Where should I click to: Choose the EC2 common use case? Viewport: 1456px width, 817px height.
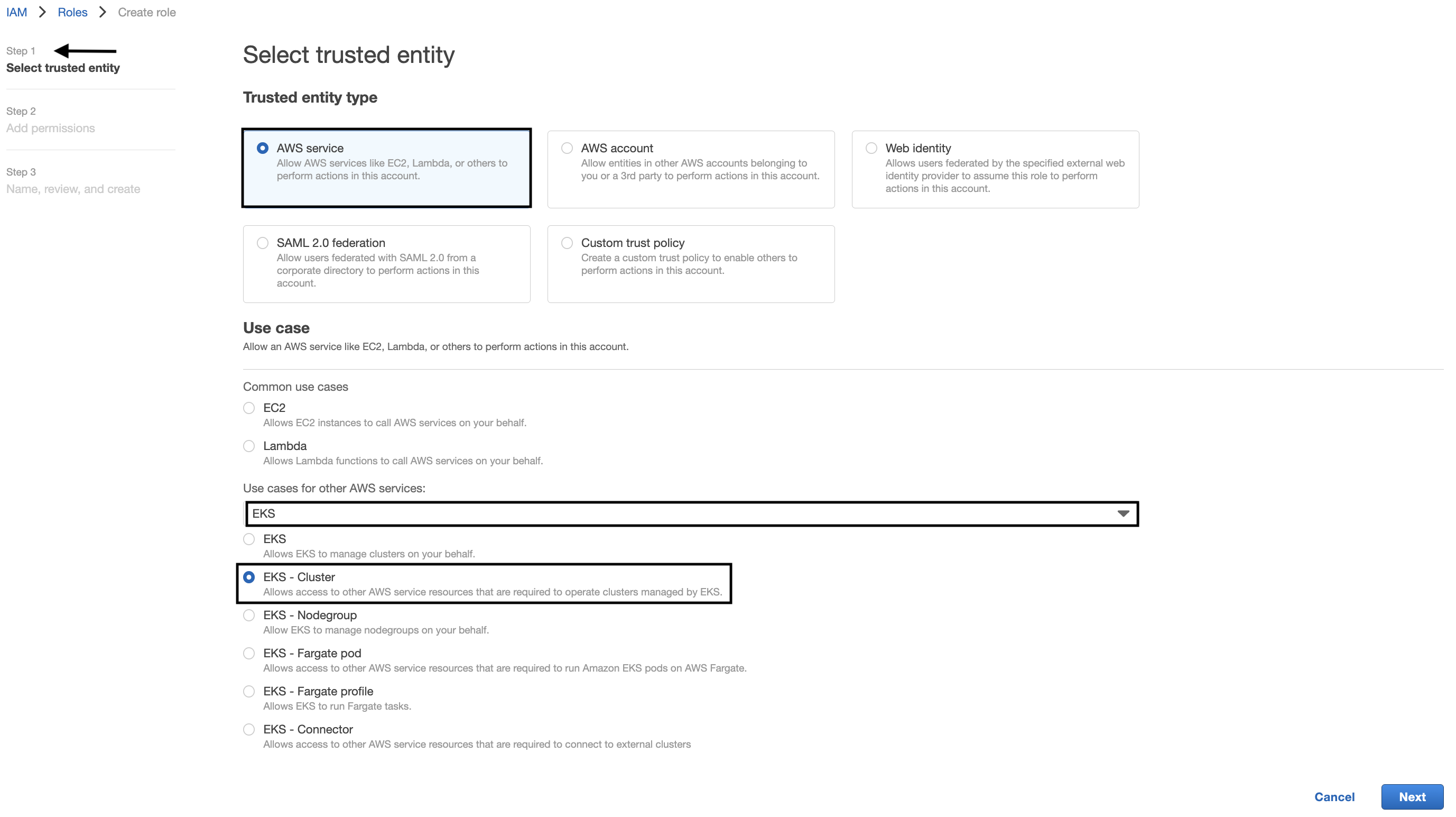point(249,408)
